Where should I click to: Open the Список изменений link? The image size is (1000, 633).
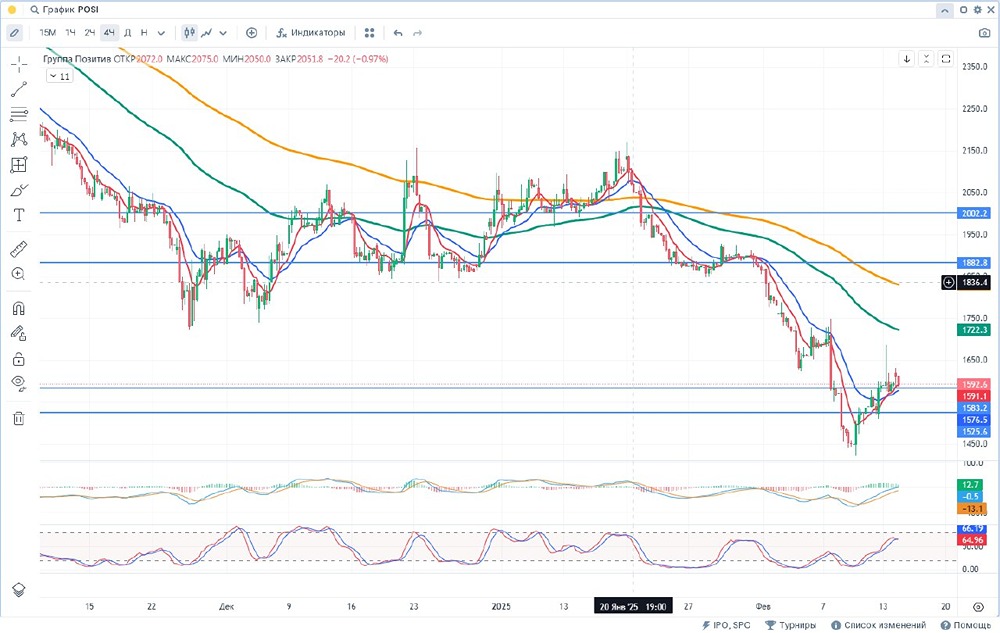(878, 625)
